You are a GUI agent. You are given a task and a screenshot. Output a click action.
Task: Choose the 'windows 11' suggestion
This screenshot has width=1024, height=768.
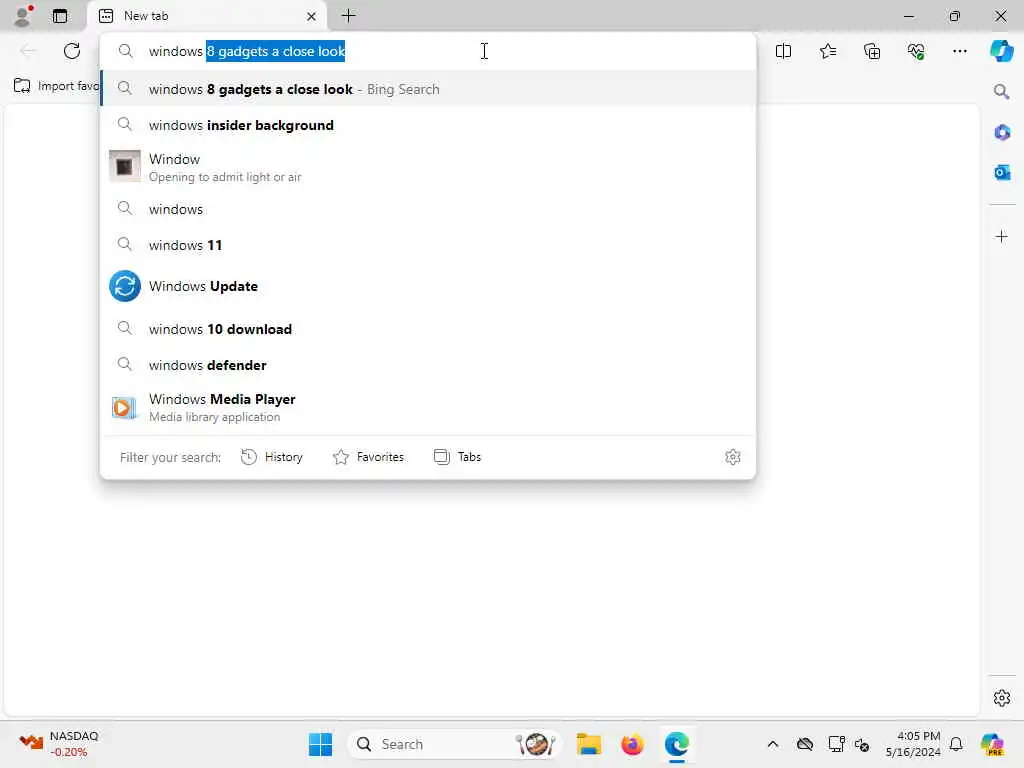coord(428,245)
